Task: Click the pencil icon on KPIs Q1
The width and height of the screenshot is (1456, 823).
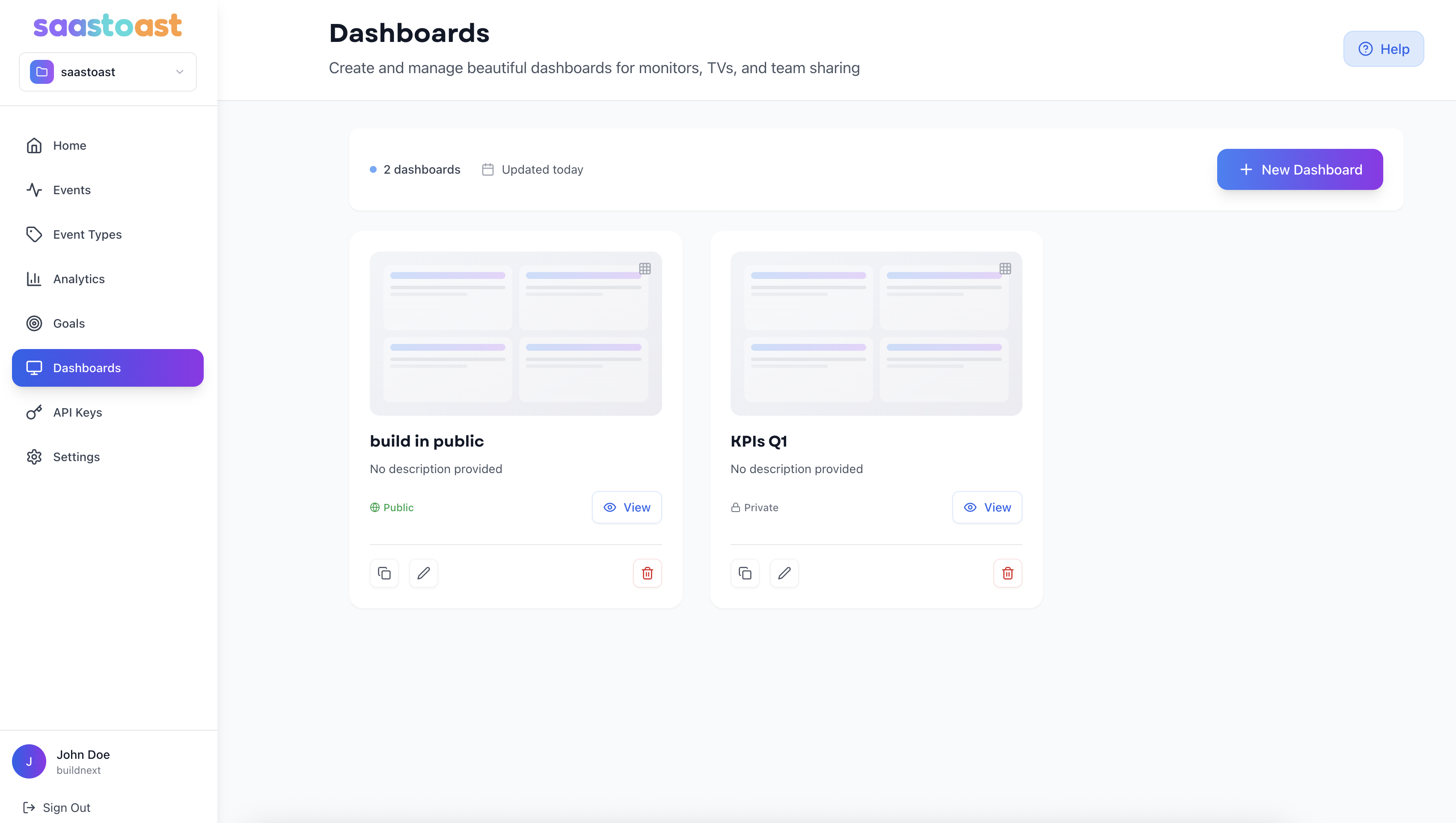Action: point(784,573)
